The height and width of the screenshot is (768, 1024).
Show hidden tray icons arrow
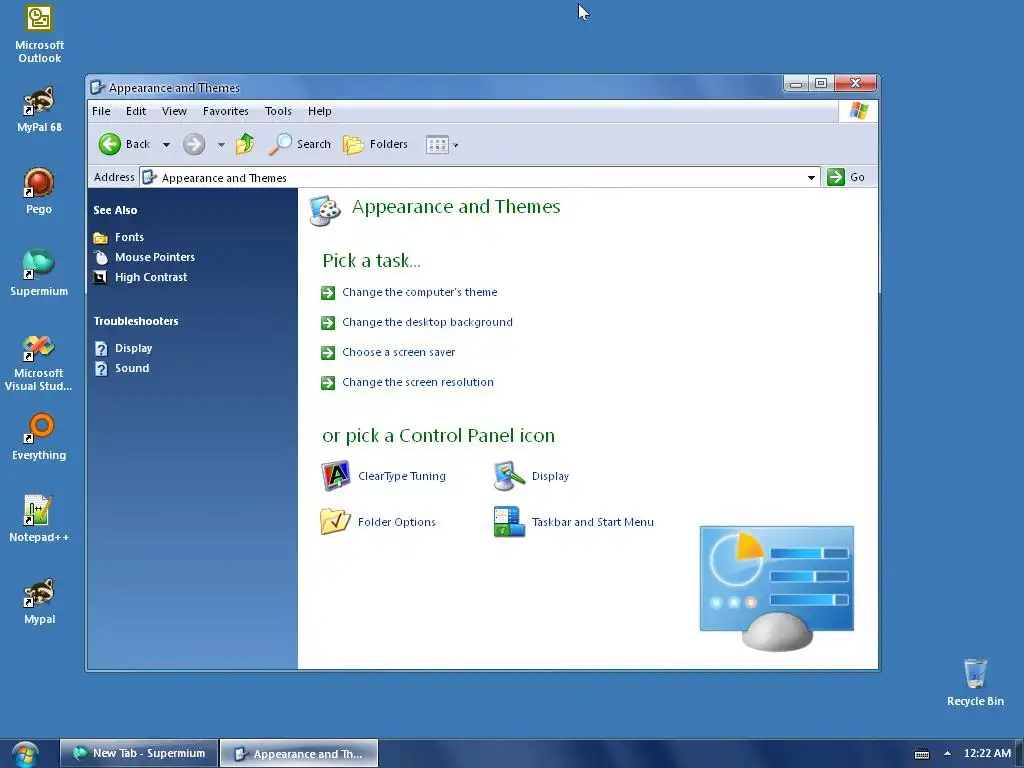pos(947,753)
